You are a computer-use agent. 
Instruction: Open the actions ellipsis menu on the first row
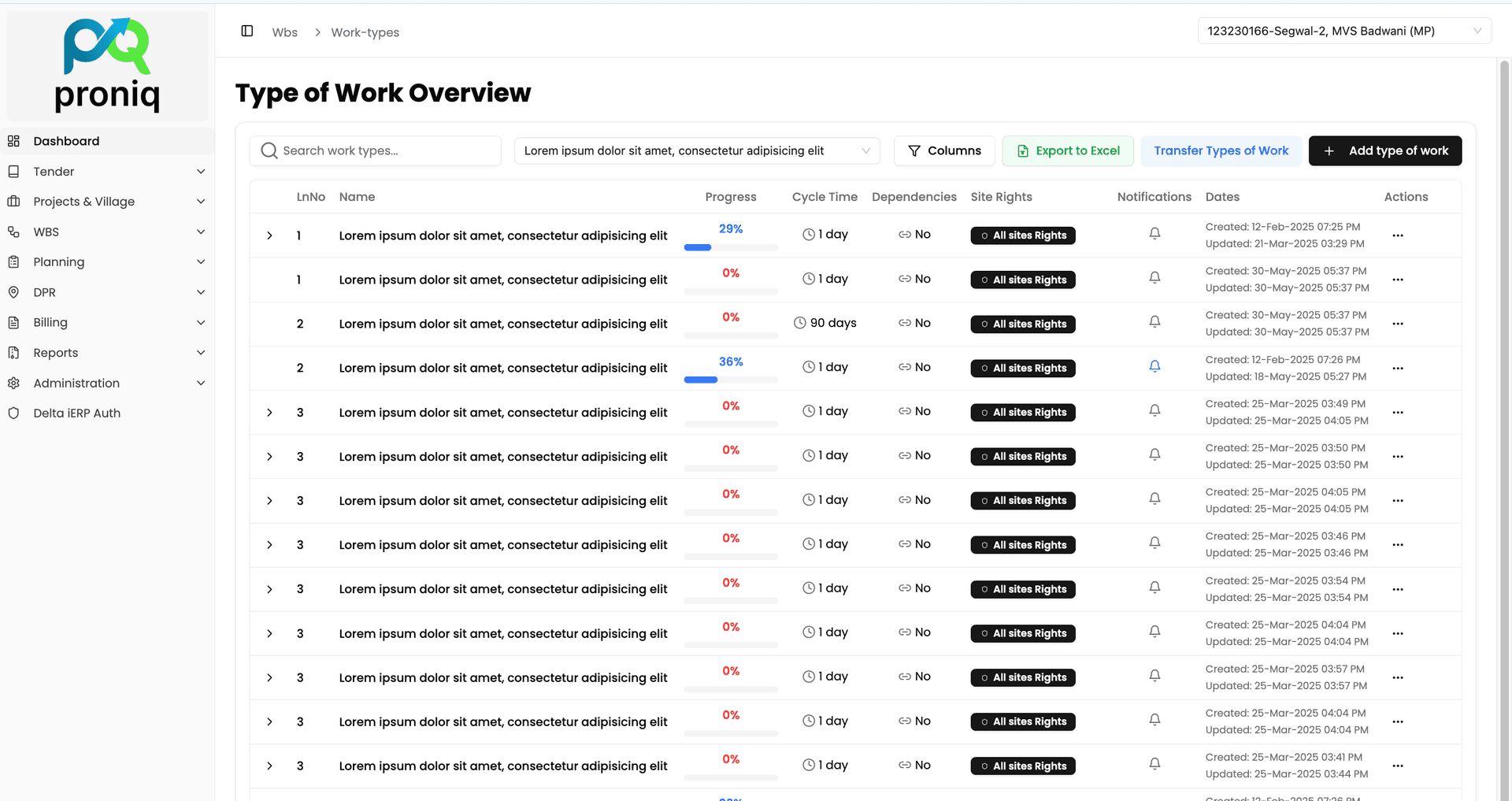(1398, 235)
